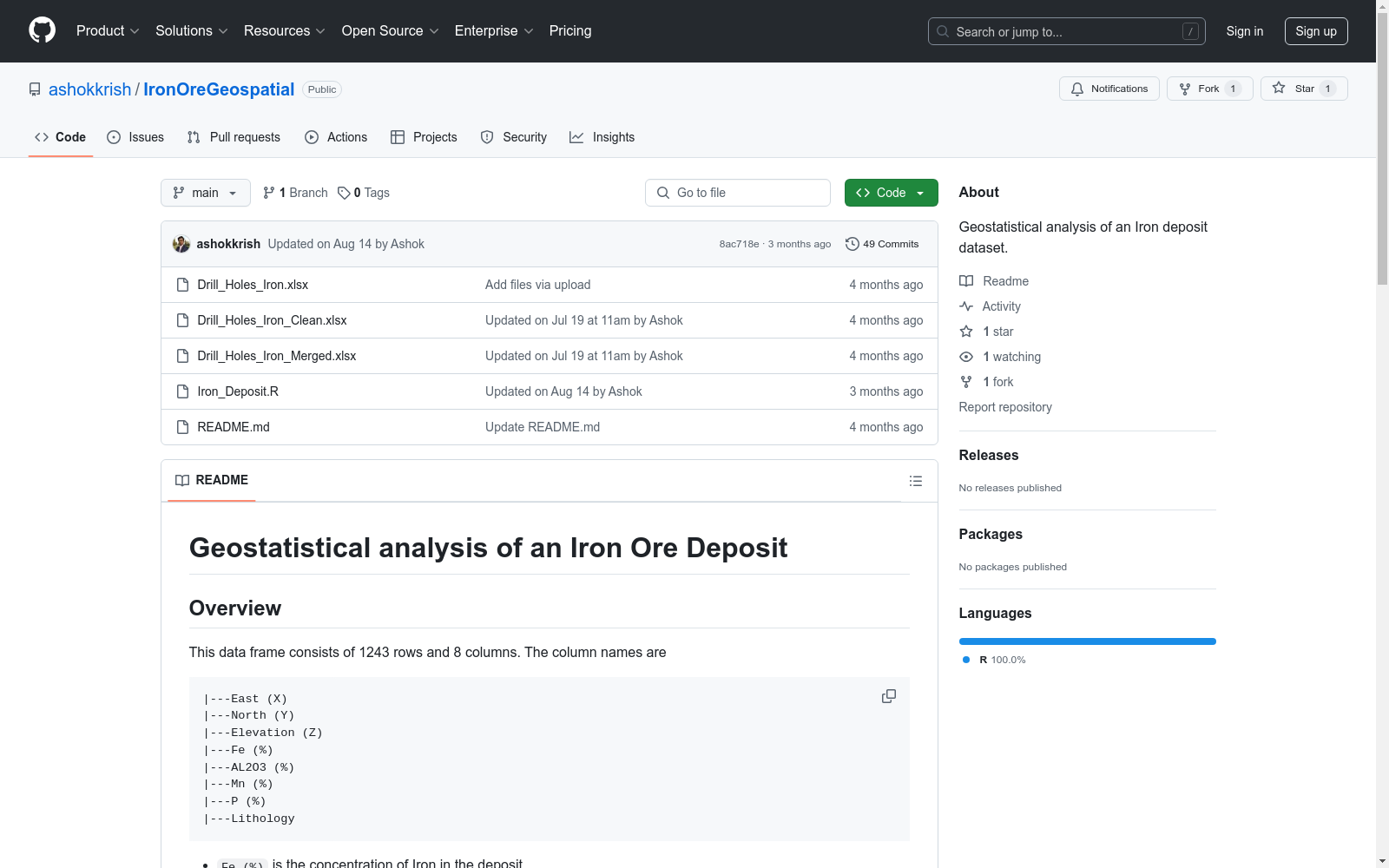The height and width of the screenshot is (868, 1389).
Task: Fork this repository
Action: click(x=1210, y=89)
